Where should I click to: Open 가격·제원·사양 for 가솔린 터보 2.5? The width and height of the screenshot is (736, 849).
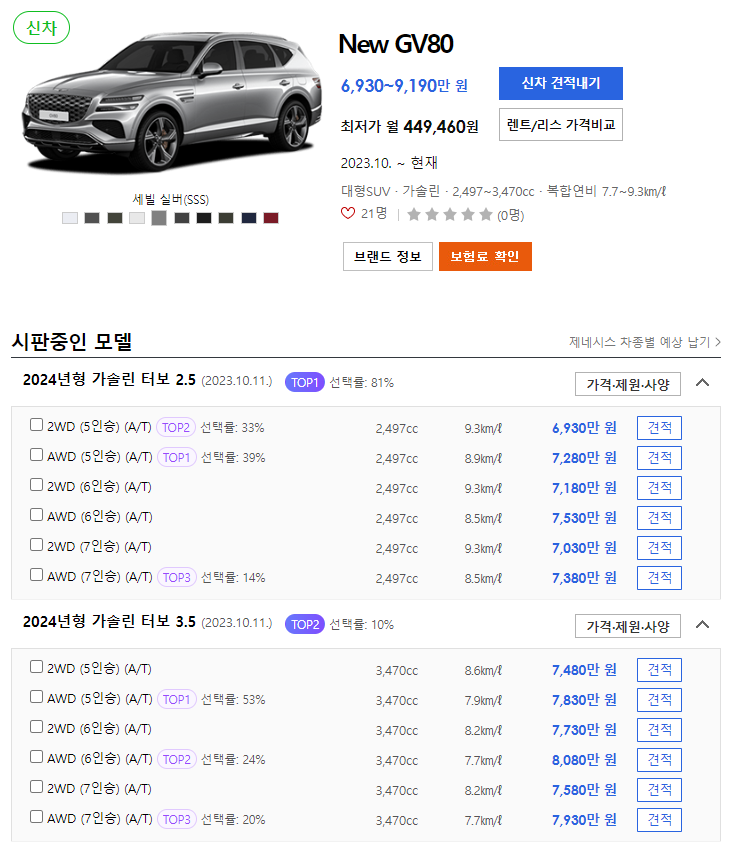click(628, 384)
